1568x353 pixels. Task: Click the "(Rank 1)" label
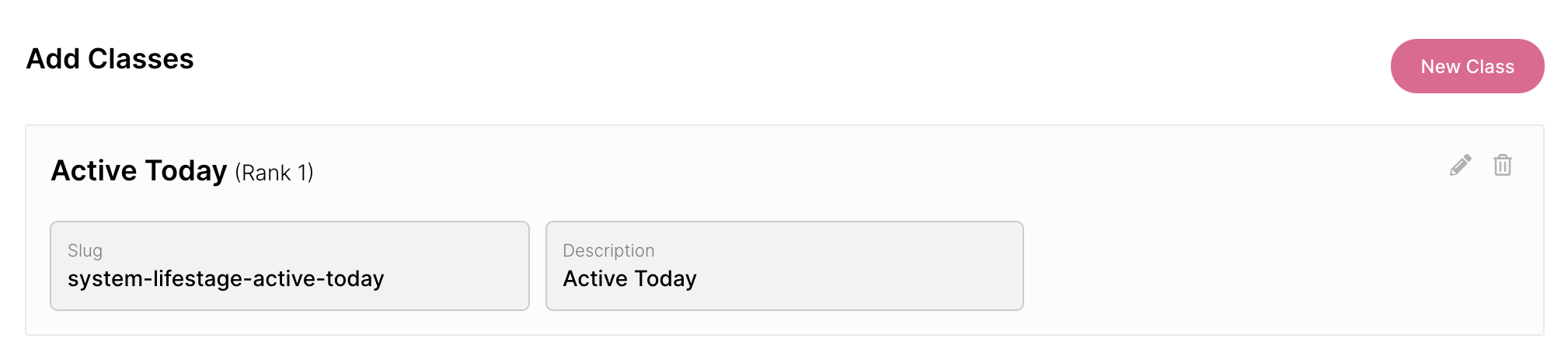[274, 173]
